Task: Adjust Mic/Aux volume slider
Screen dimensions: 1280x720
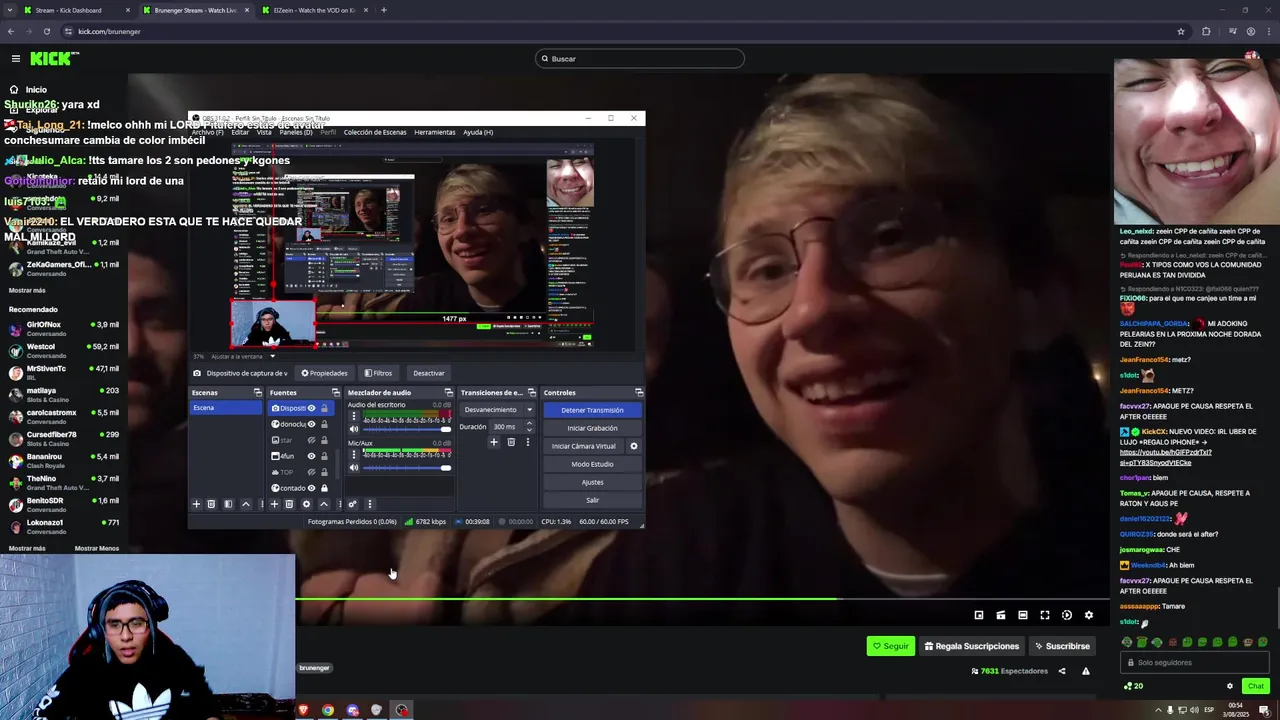Action: tap(407, 467)
